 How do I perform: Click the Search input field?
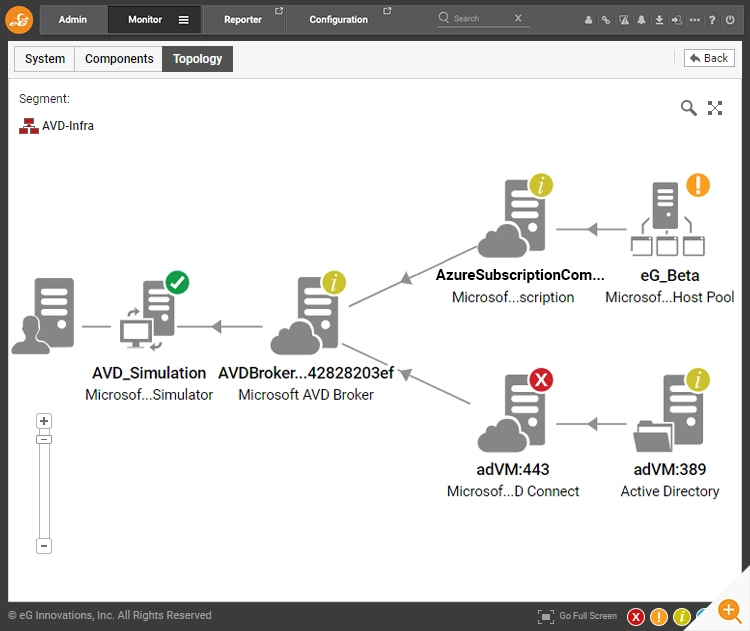482,18
